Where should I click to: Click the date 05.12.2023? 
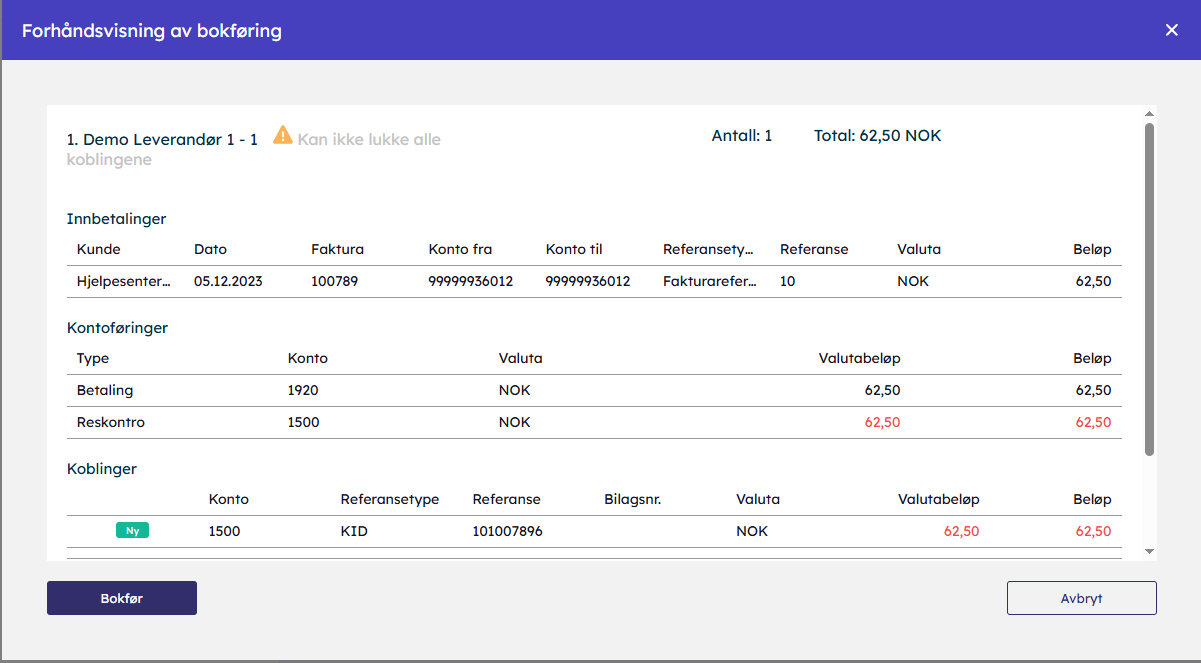pyautogui.click(x=228, y=281)
